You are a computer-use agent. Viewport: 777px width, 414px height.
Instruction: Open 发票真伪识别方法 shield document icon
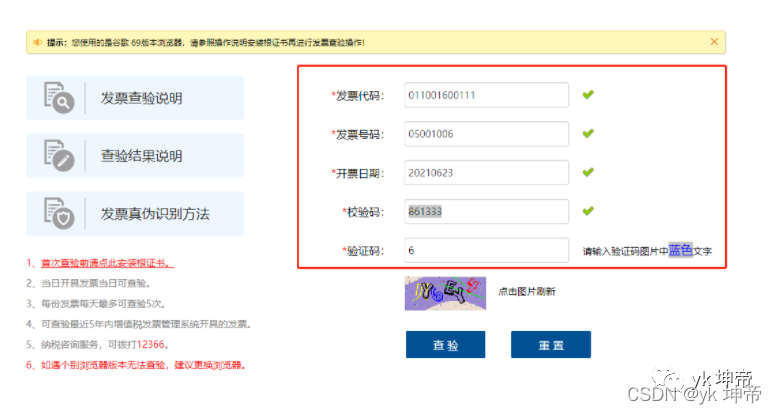(x=59, y=214)
